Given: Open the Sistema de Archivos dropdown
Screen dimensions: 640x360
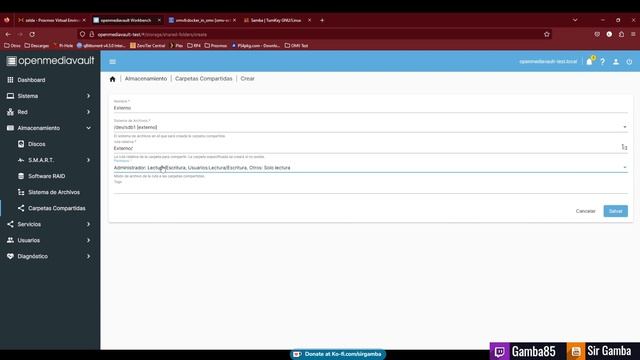Looking at the screenshot, I should (x=370, y=127).
